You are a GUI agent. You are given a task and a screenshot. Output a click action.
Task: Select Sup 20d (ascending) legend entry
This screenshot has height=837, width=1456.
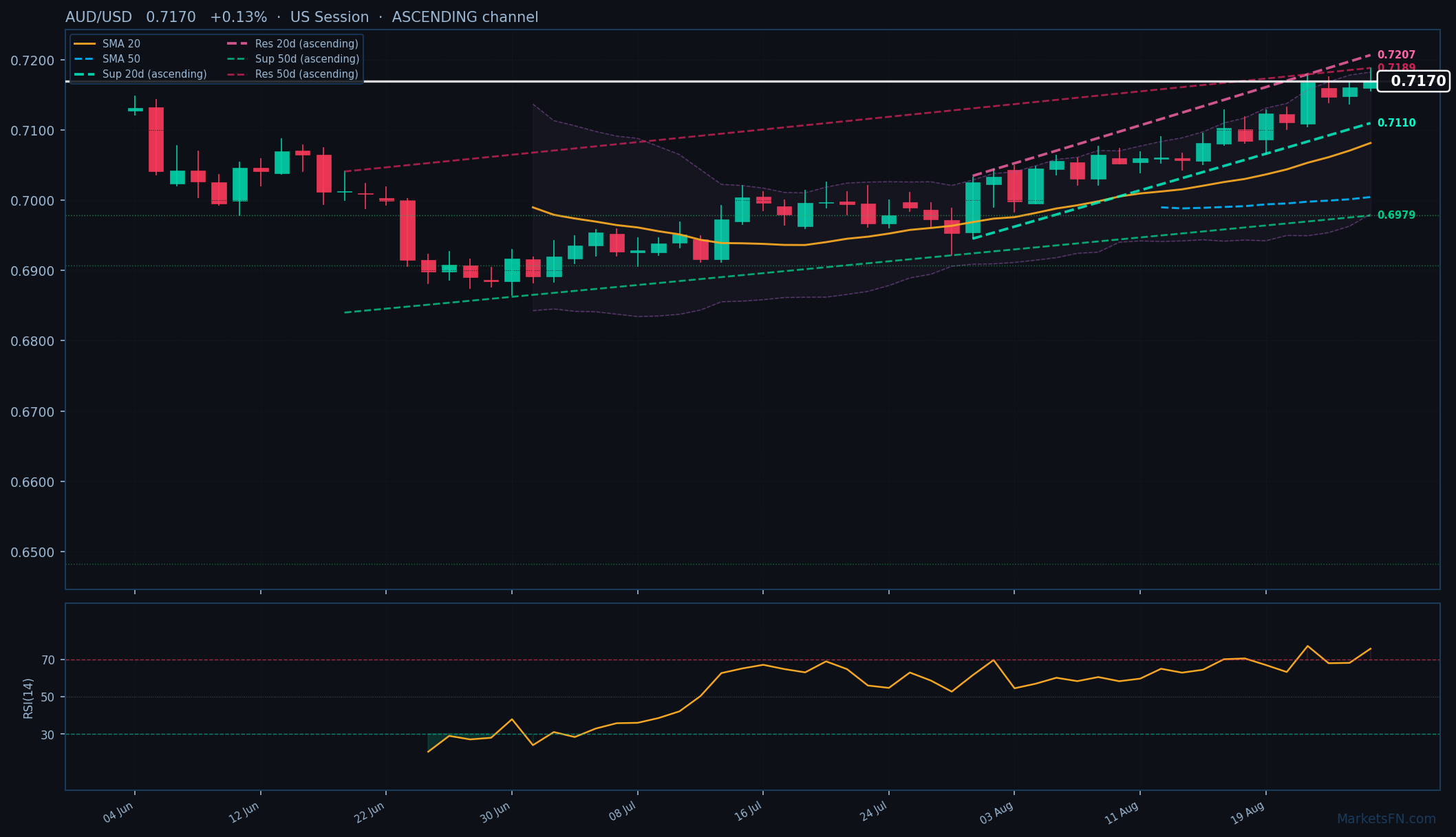pyautogui.click(x=140, y=74)
